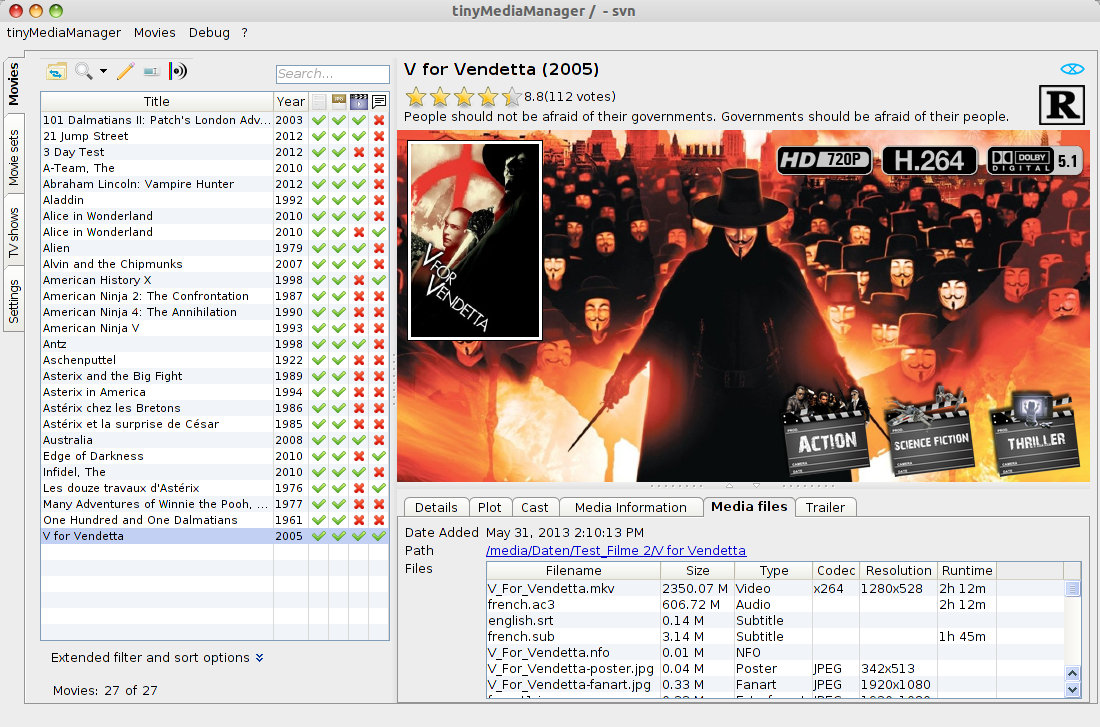Click the V for Vendetta poster thumbnail

[475, 240]
